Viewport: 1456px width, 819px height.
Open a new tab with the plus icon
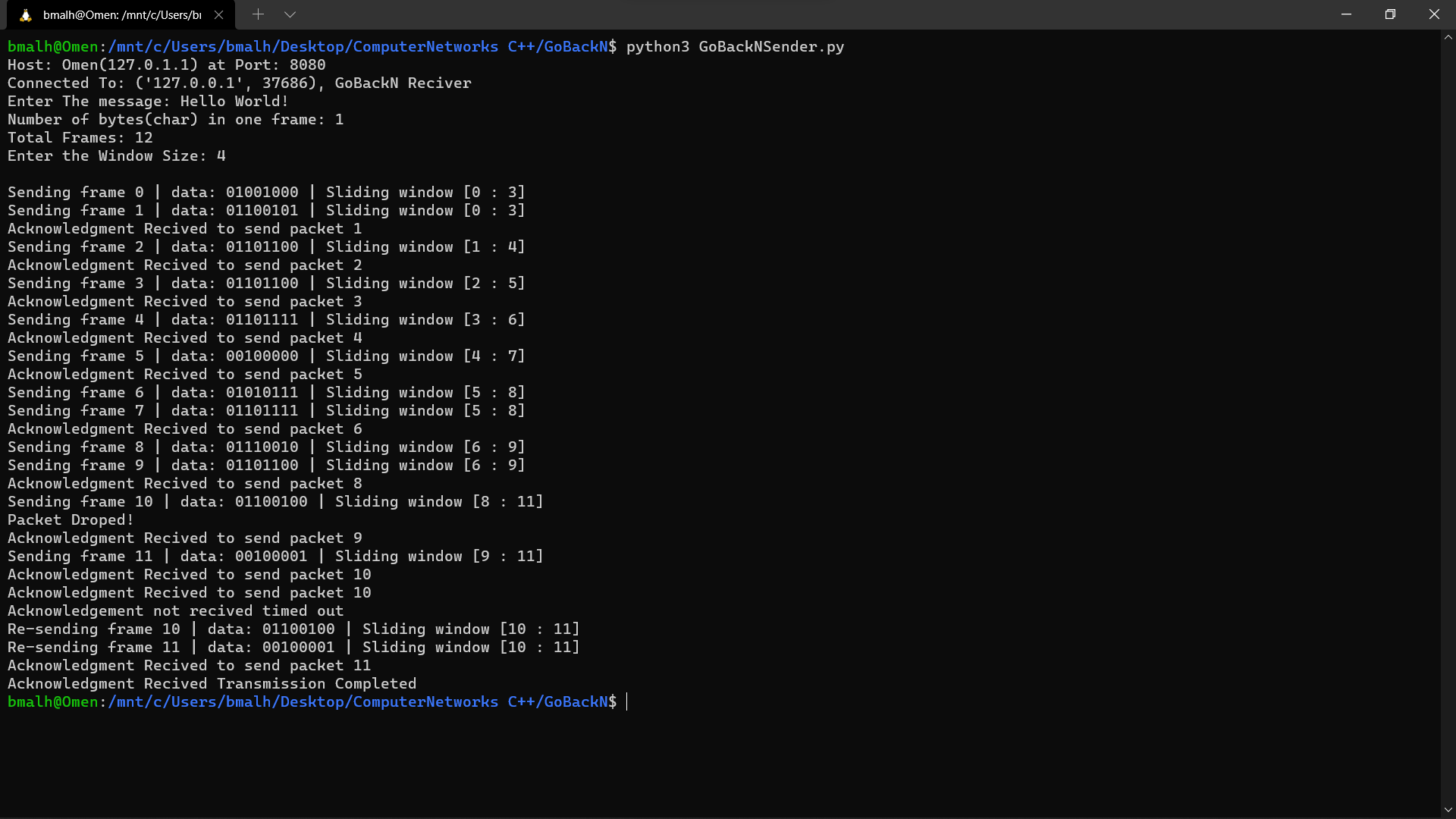258,14
